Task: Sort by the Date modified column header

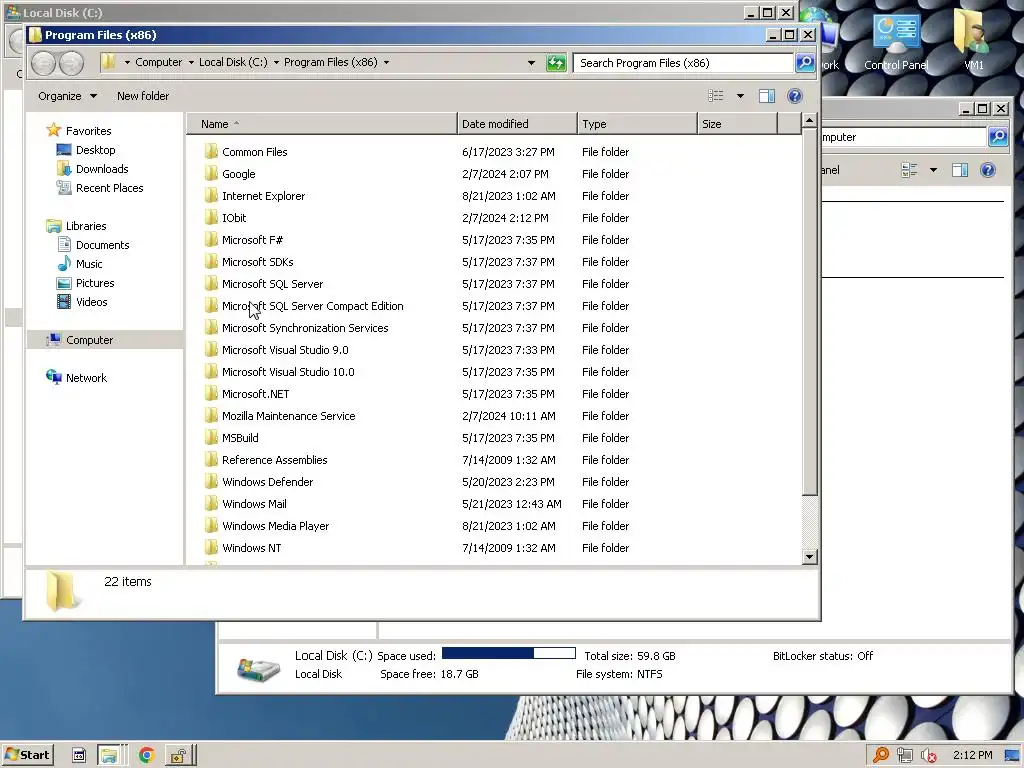Action: [x=517, y=123]
